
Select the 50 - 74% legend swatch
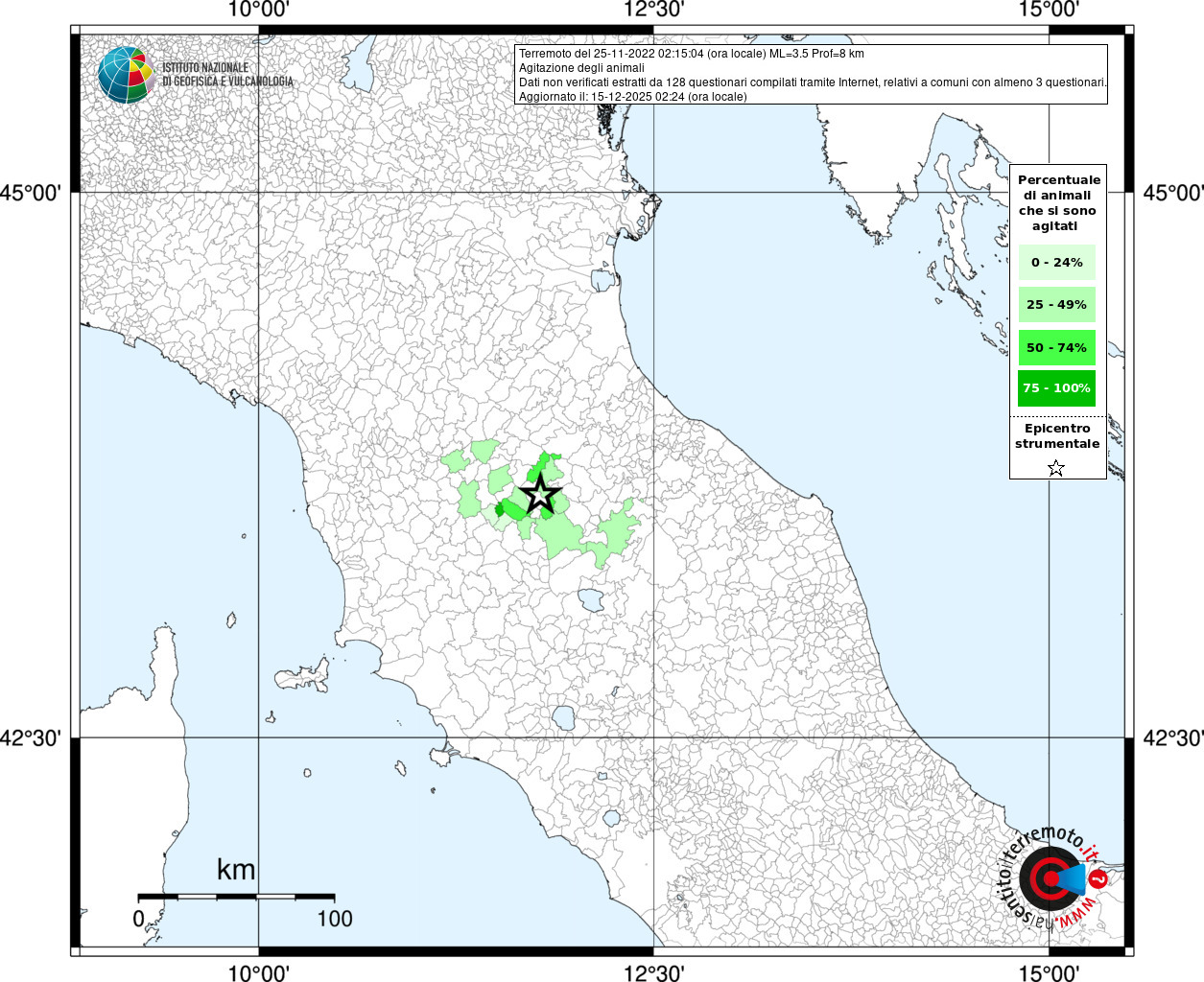tap(1056, 347)
